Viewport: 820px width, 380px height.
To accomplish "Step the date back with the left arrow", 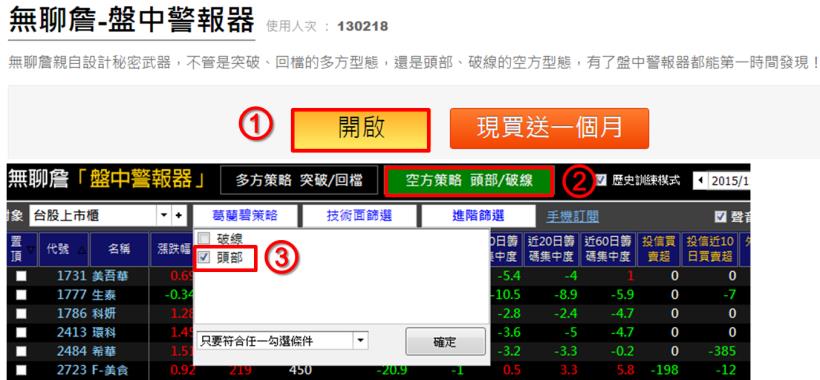I will click(700, 181).
